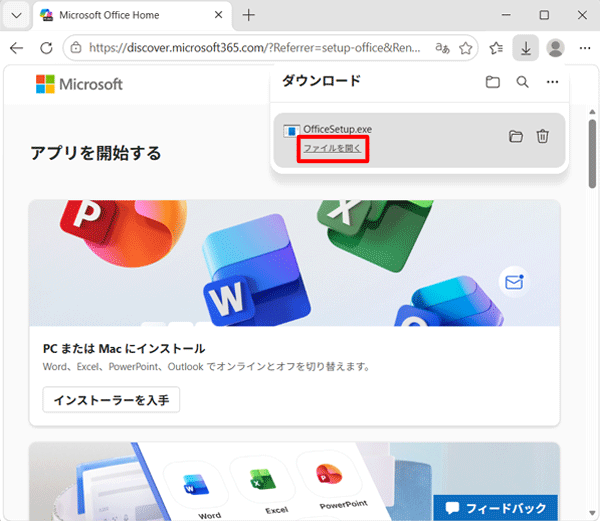Screen dimensions: 600x521
Task: Open more options in downloads panel
Action: pyautogui.click(x=552, y=82)
